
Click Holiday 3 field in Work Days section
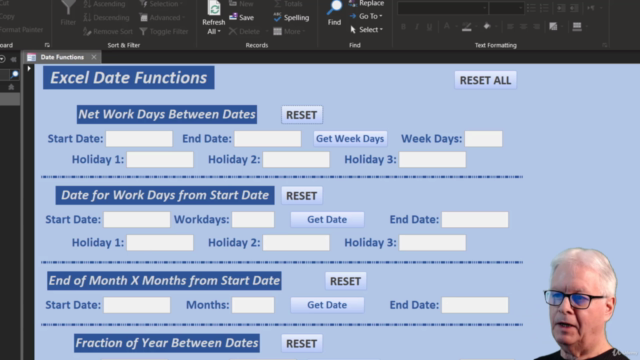(x=433, y=243)
